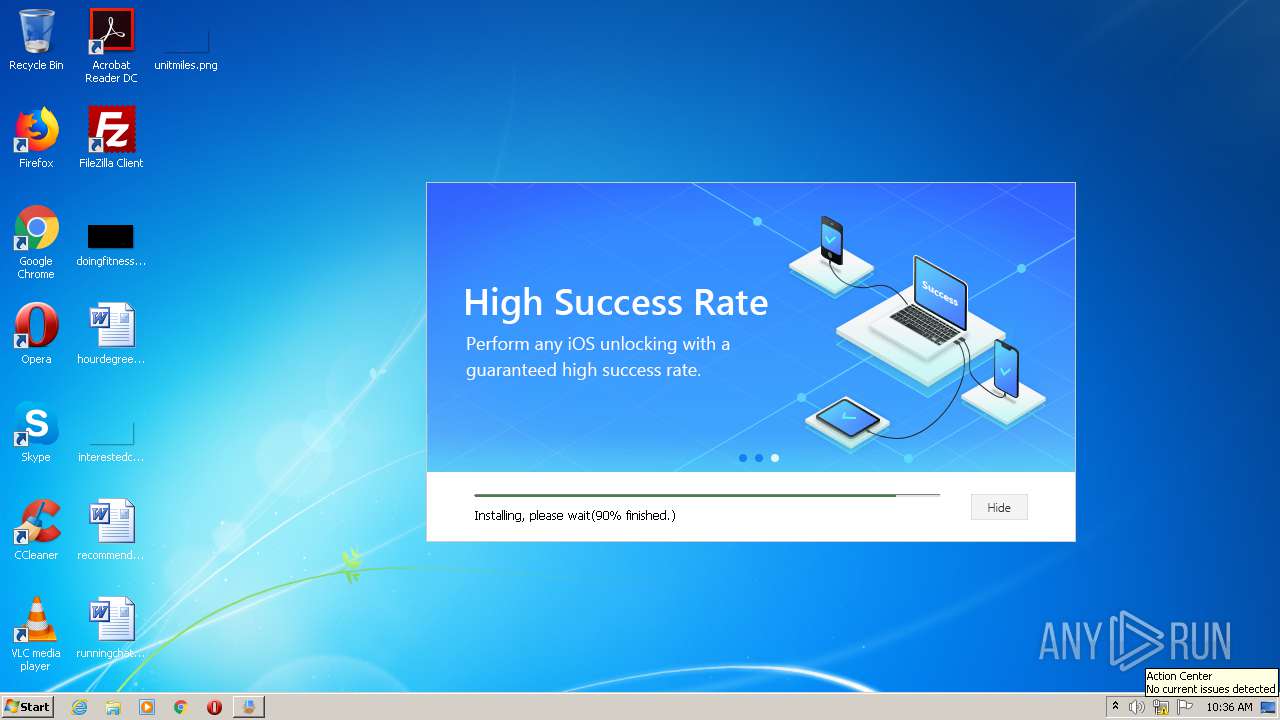Launch Firefox from the desktop
1280x720 pixels.
tap(36, 138)
